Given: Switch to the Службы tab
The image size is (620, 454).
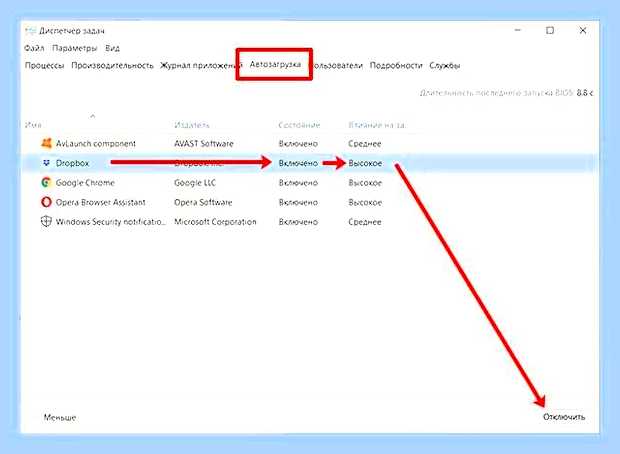Looking at the screenshot, I should [x=445, y=66].
